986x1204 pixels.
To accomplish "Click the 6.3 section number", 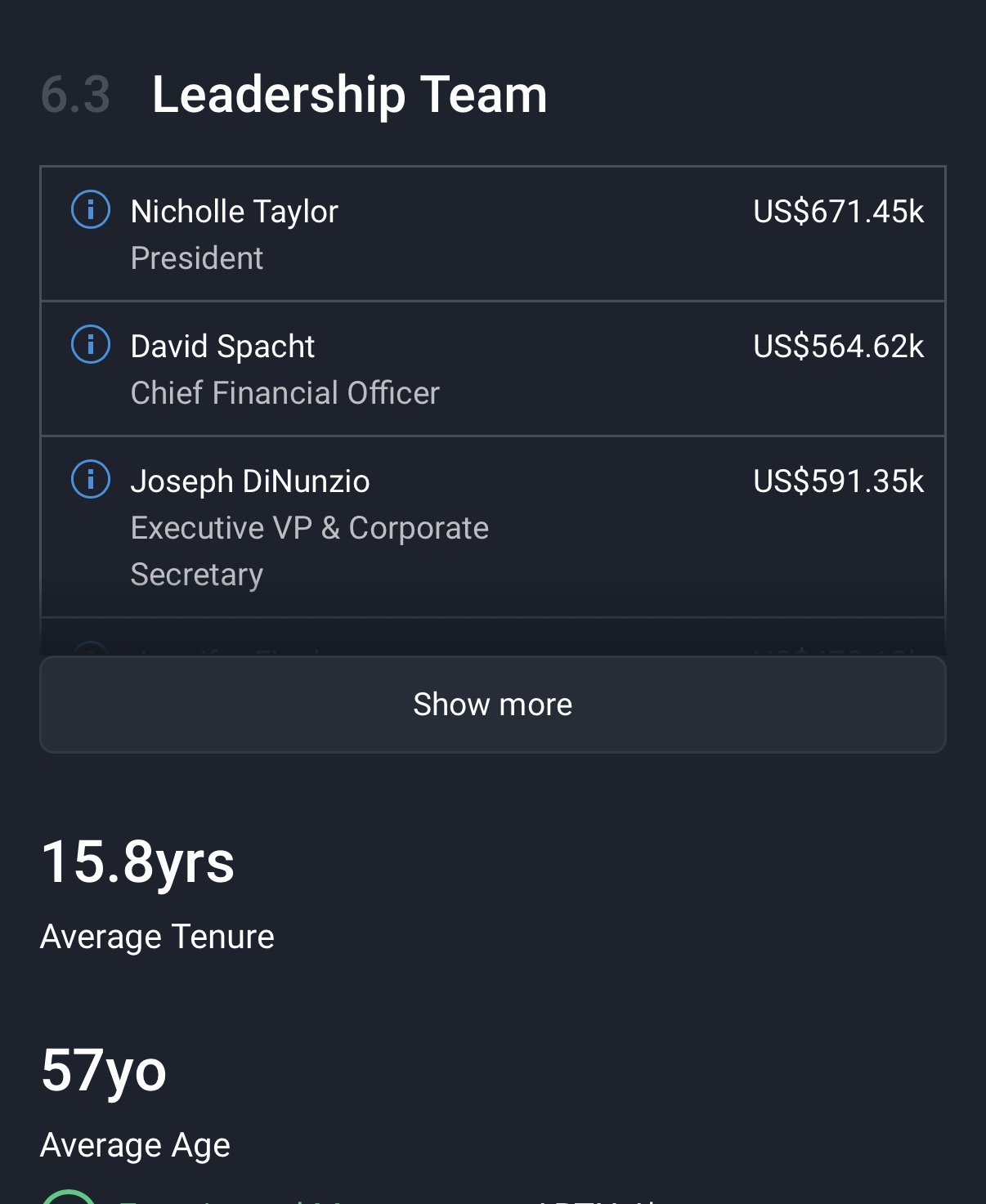I will 75,95.
